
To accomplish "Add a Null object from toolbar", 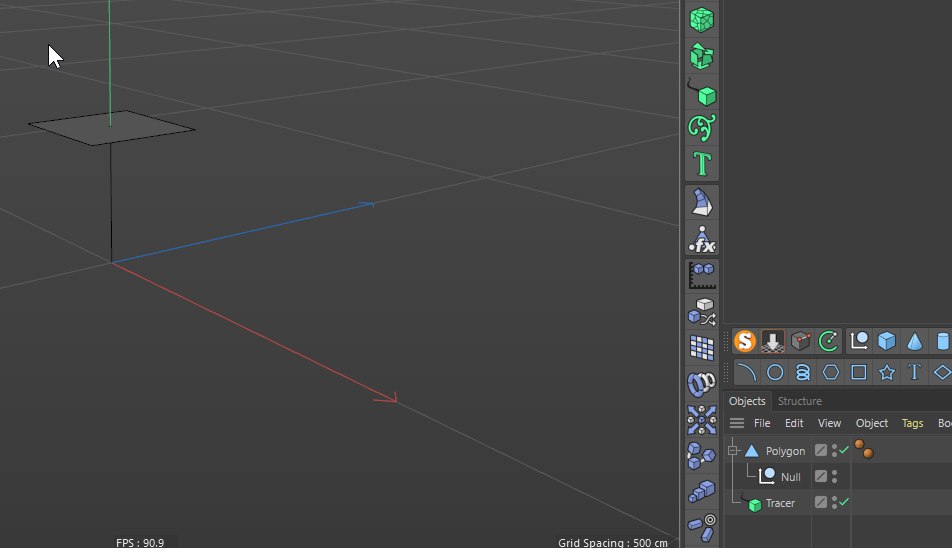I will [x=859, y=341].
